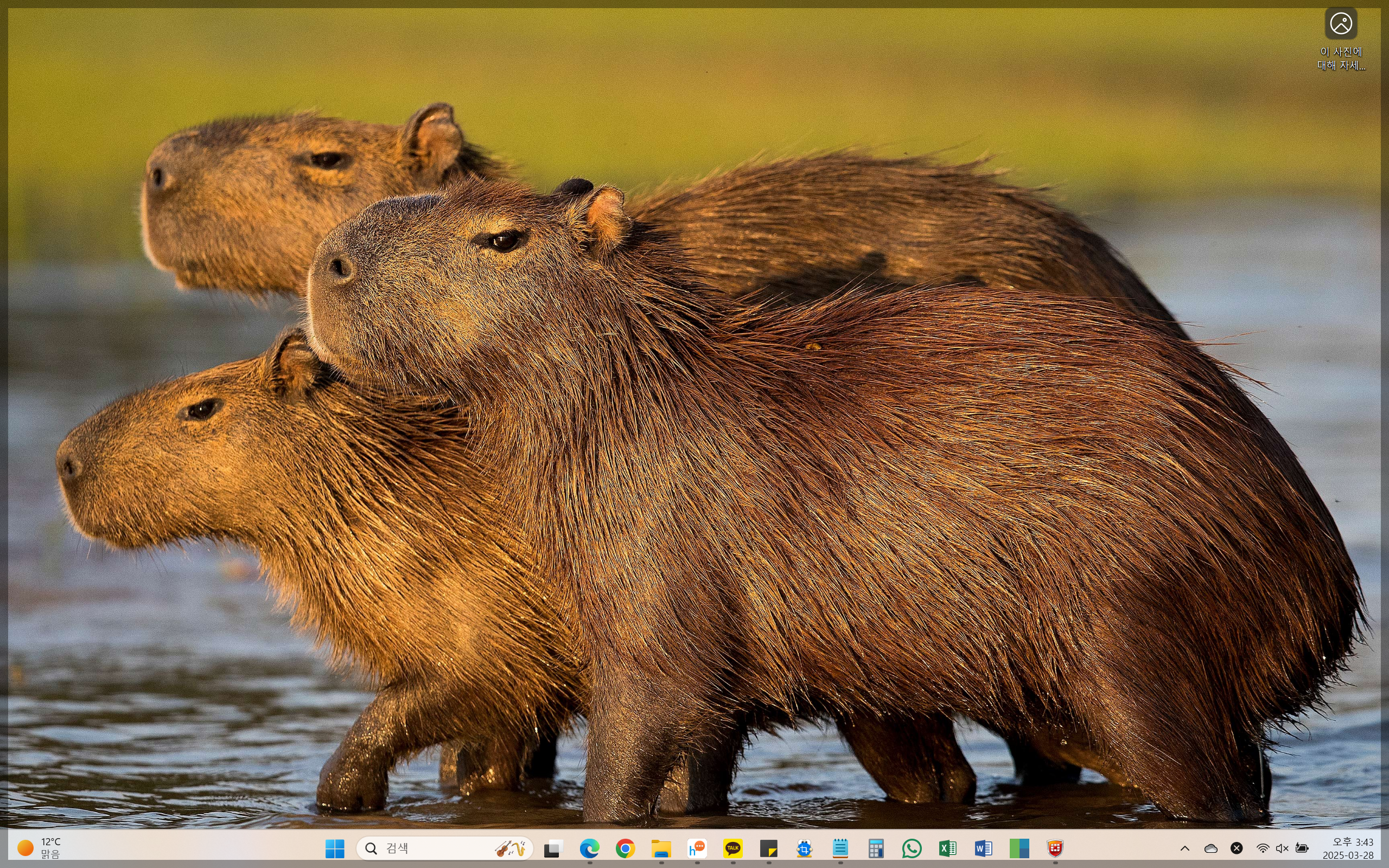This screenshot has height=868, width=1389.
Task: Click the OneDrive cloud tray icon
Action: 1210,848
